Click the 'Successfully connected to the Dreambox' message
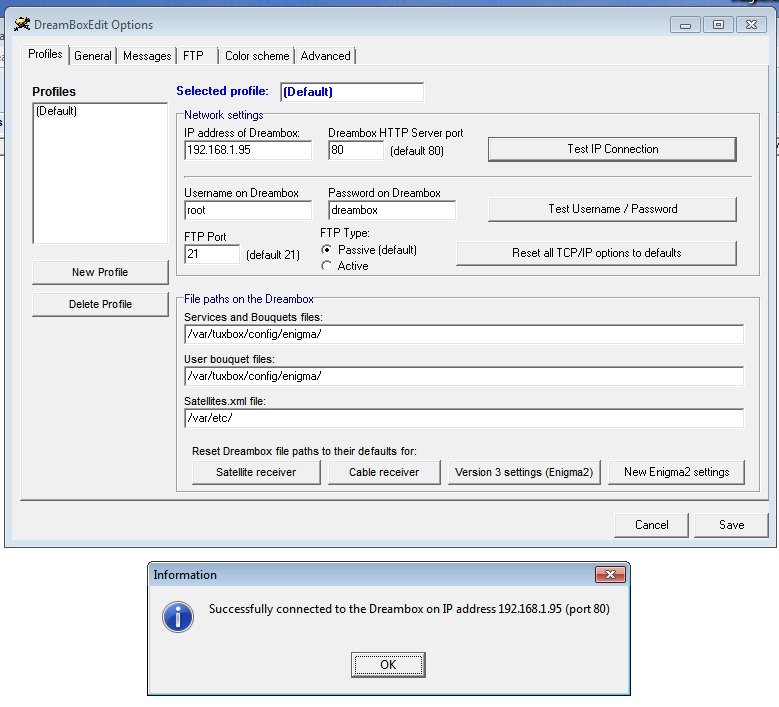The height and width of the screenshot is (707, 779). 409,609
